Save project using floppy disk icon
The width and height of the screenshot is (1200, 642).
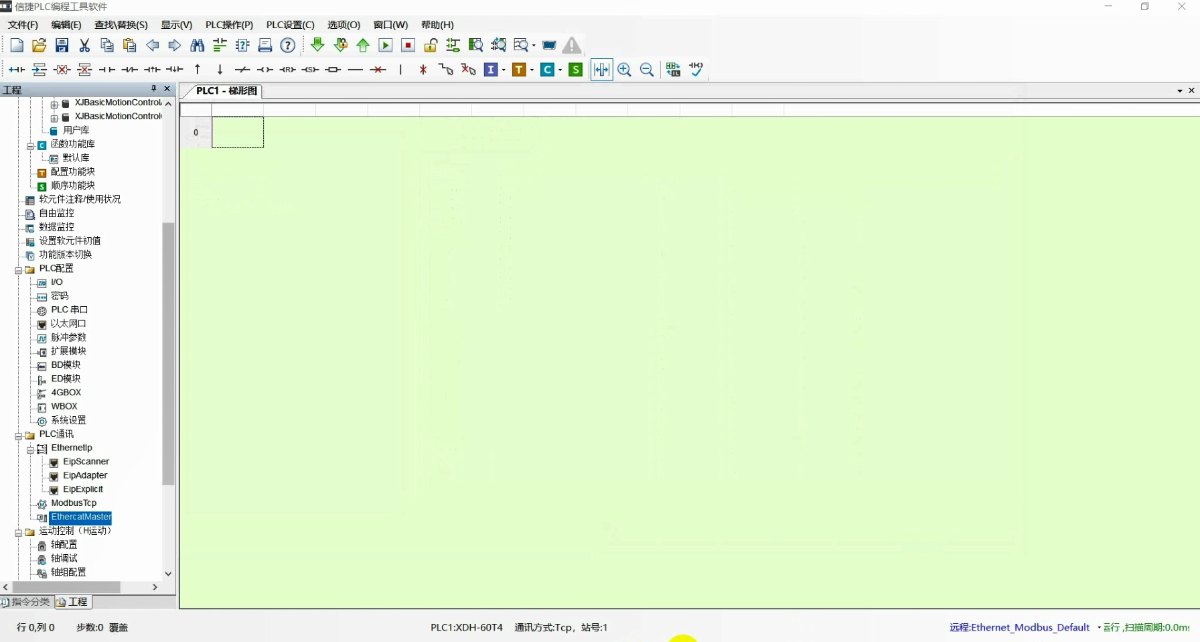pyautogui.click(x=61, y=45)
